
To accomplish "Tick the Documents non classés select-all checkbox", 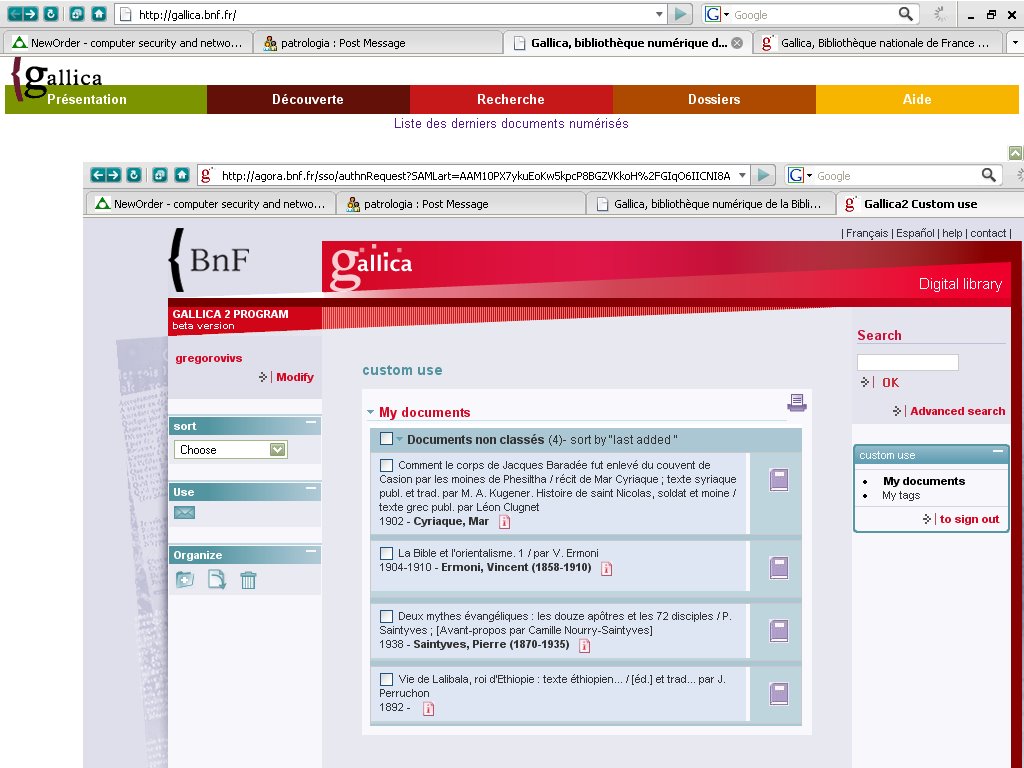I will tap(387, 439).
